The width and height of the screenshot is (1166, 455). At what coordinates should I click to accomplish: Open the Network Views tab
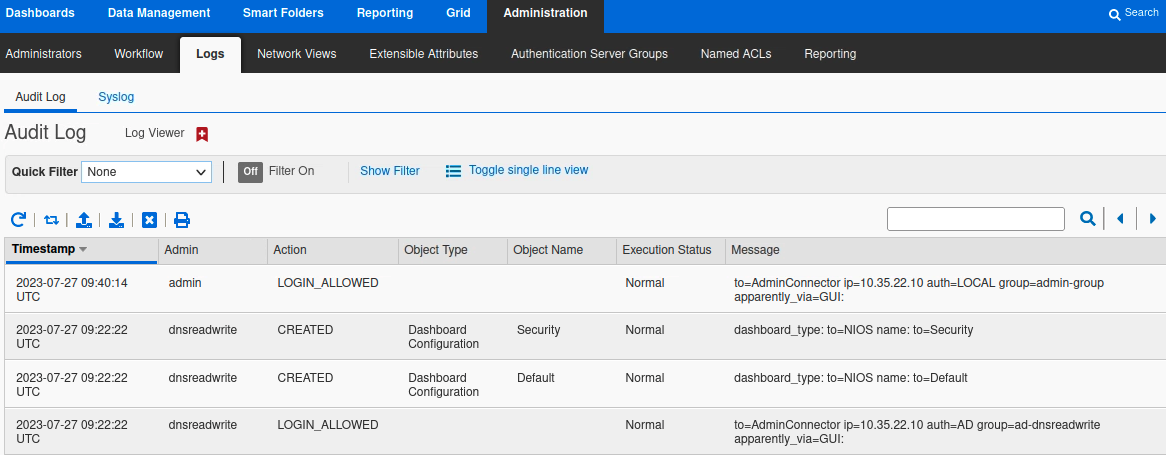click(296, 54)
